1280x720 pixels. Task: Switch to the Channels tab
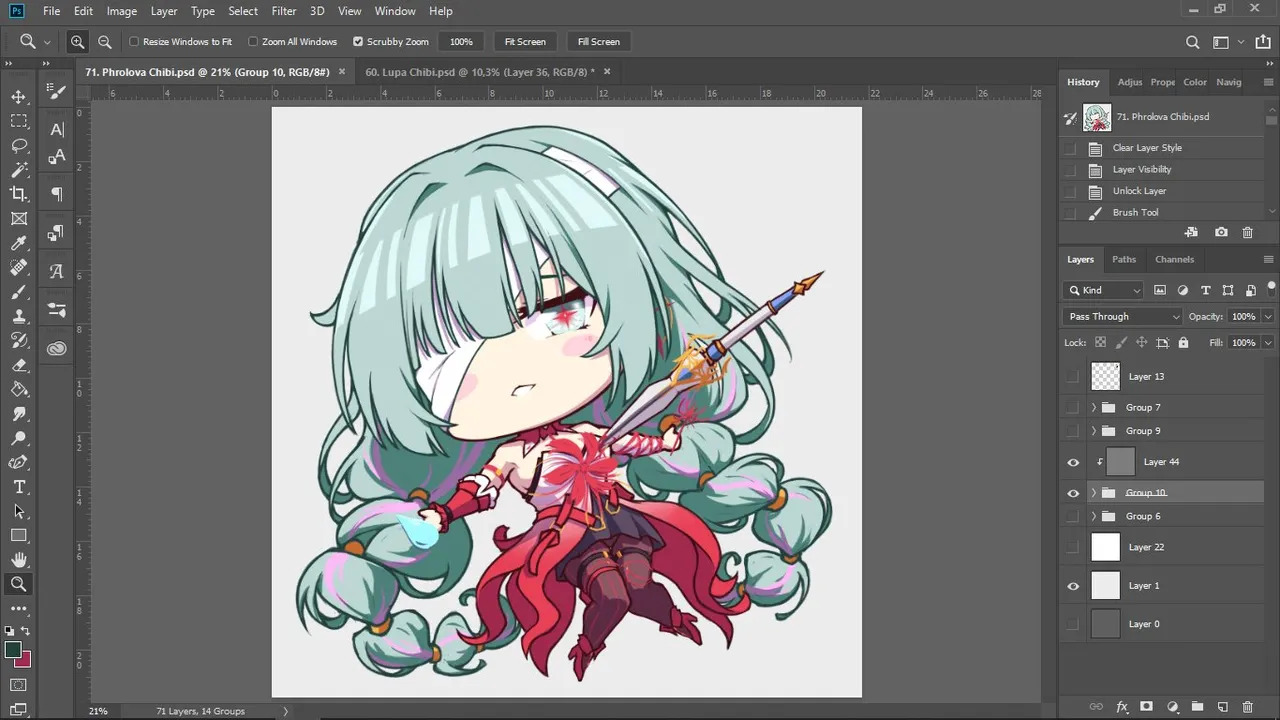(x=1175, y=259)
